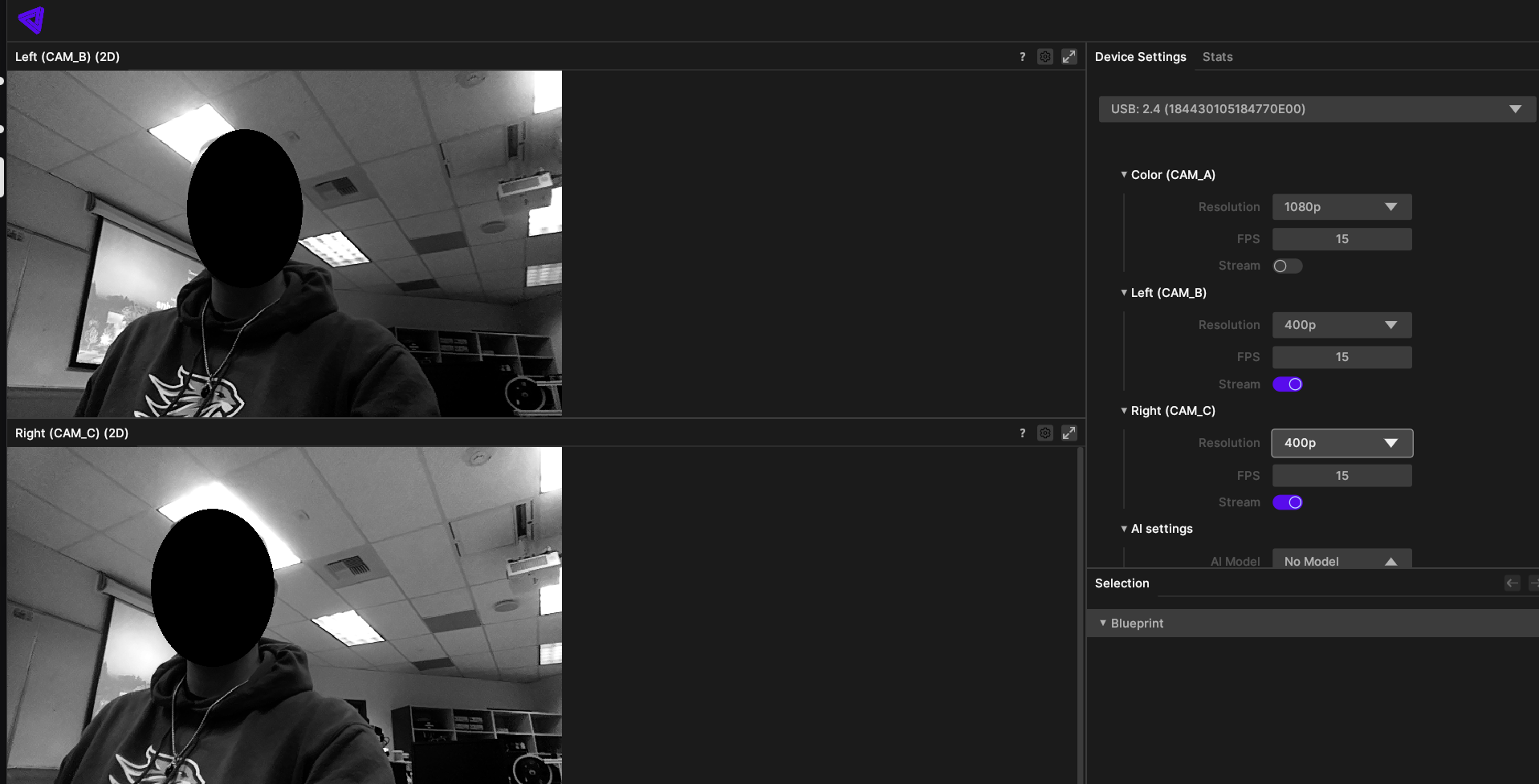
Task: Switch to the Stats tab
Action: 1217,57
